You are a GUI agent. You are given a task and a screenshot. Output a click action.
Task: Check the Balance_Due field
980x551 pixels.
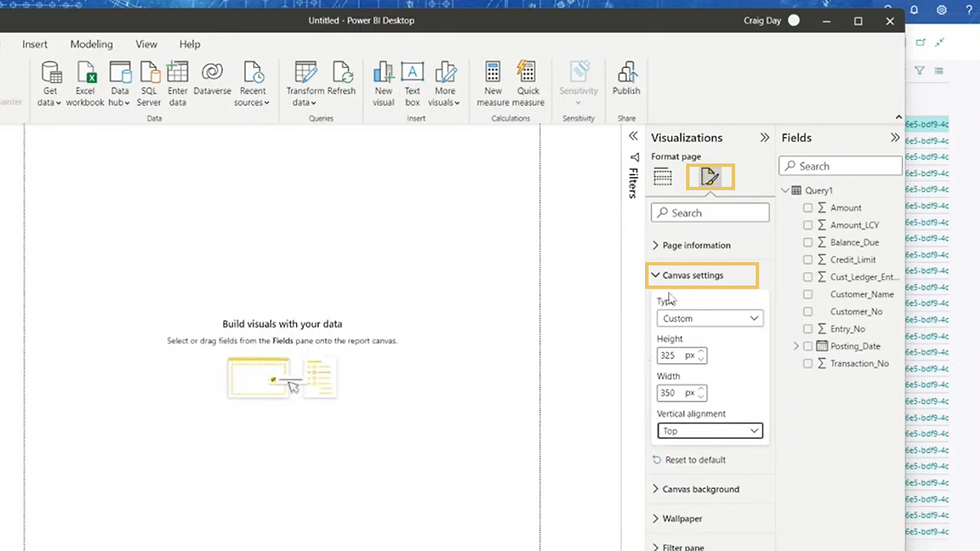pos(808,242)
